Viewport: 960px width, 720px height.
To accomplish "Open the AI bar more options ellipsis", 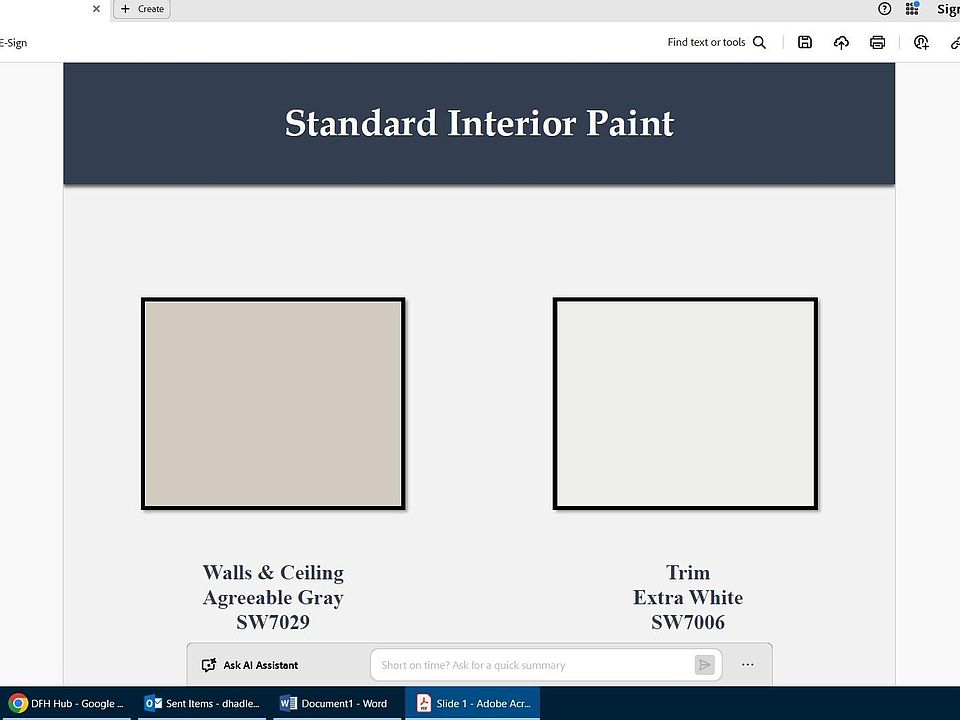I will (x=748, y=665).
